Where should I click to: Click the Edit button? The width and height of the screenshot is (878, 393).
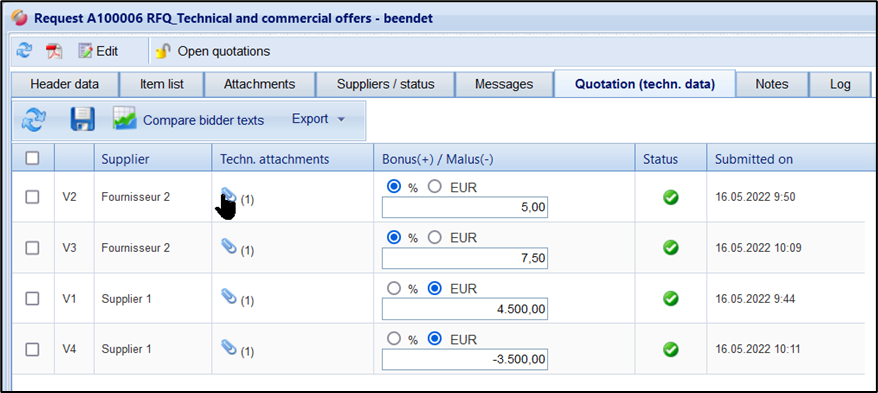[98, 52]
